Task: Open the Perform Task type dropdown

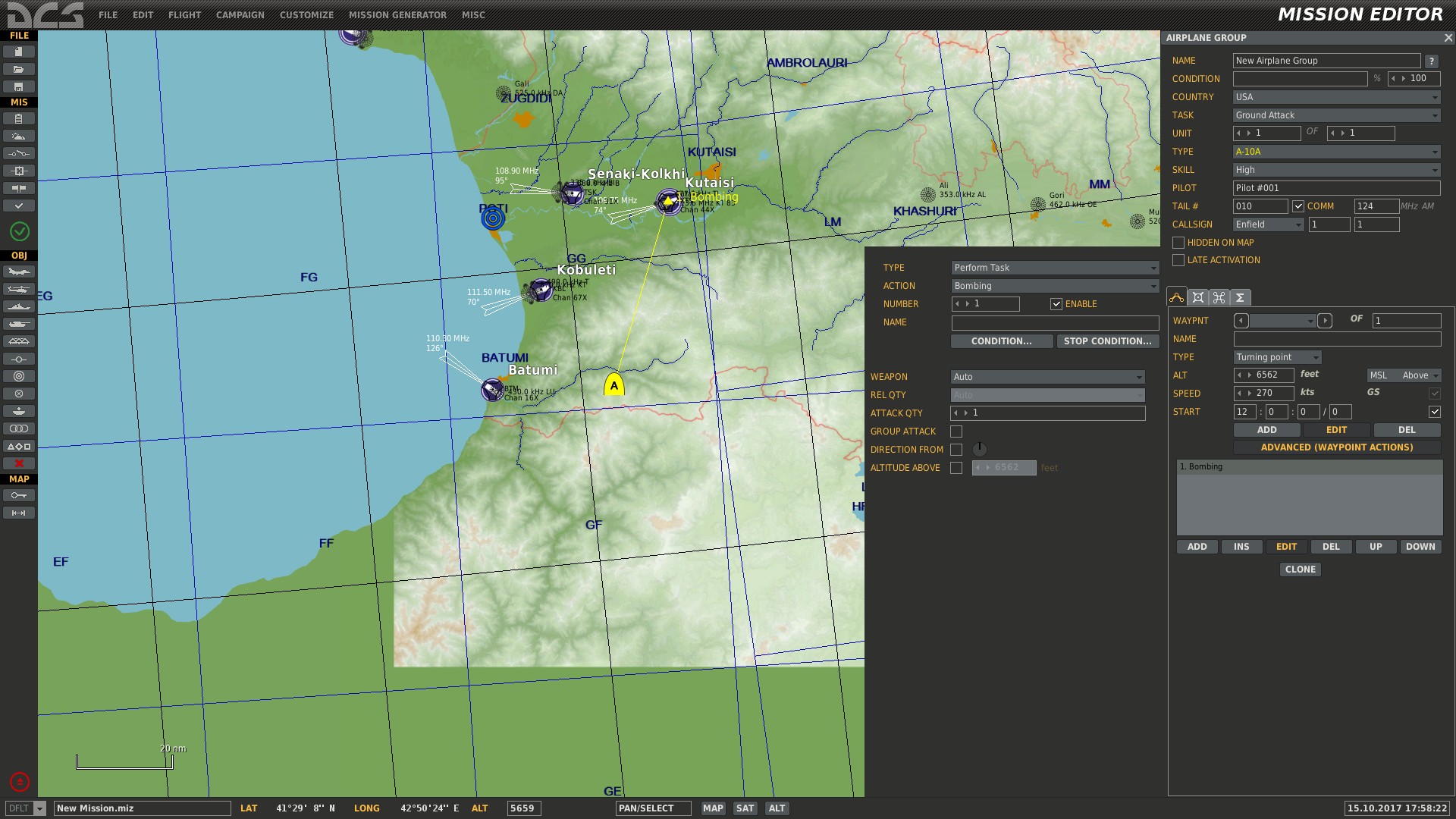Action: coord(1055,268)
